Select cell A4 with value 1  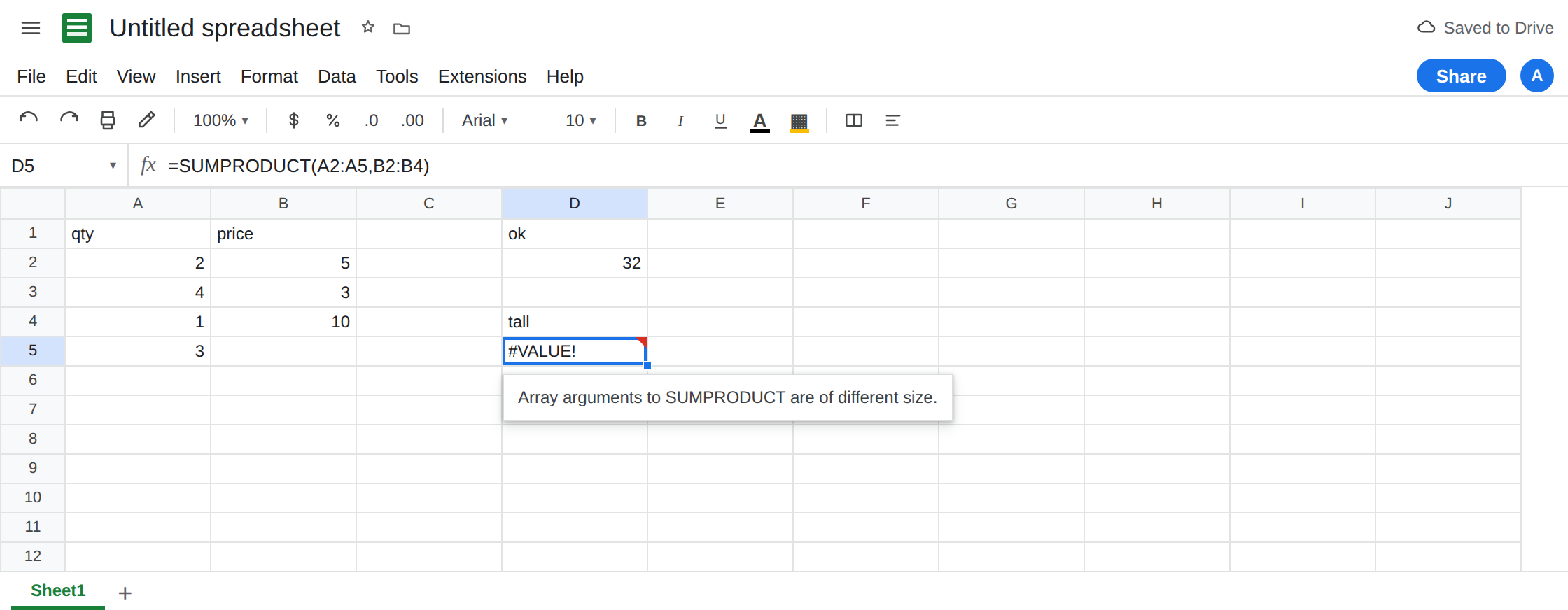click(138, 322)
